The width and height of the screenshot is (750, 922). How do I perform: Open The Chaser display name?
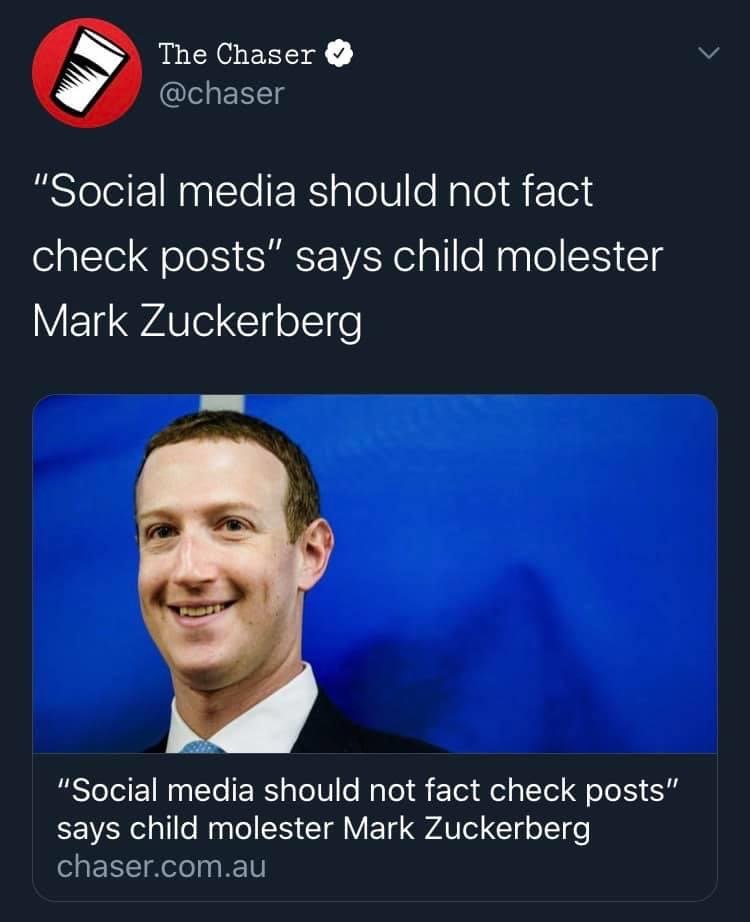[x=237, y=54]
